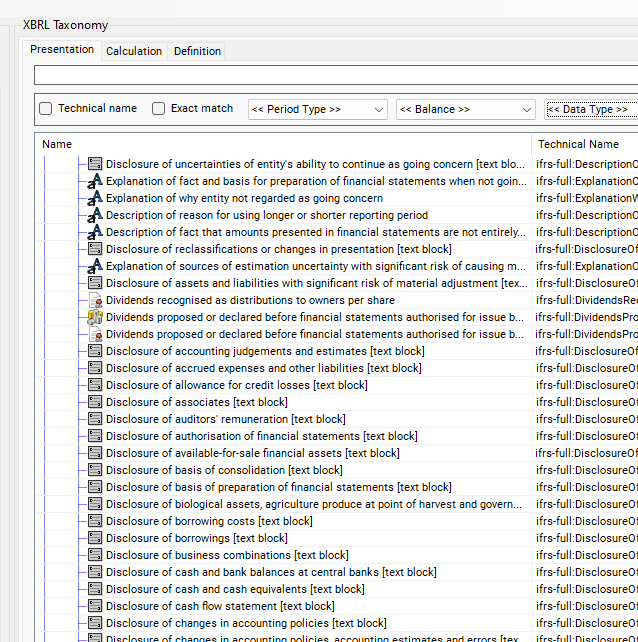Expand the Data Type dropdown
The height and width of the screenshot is (642, 638).
(590, 109)
